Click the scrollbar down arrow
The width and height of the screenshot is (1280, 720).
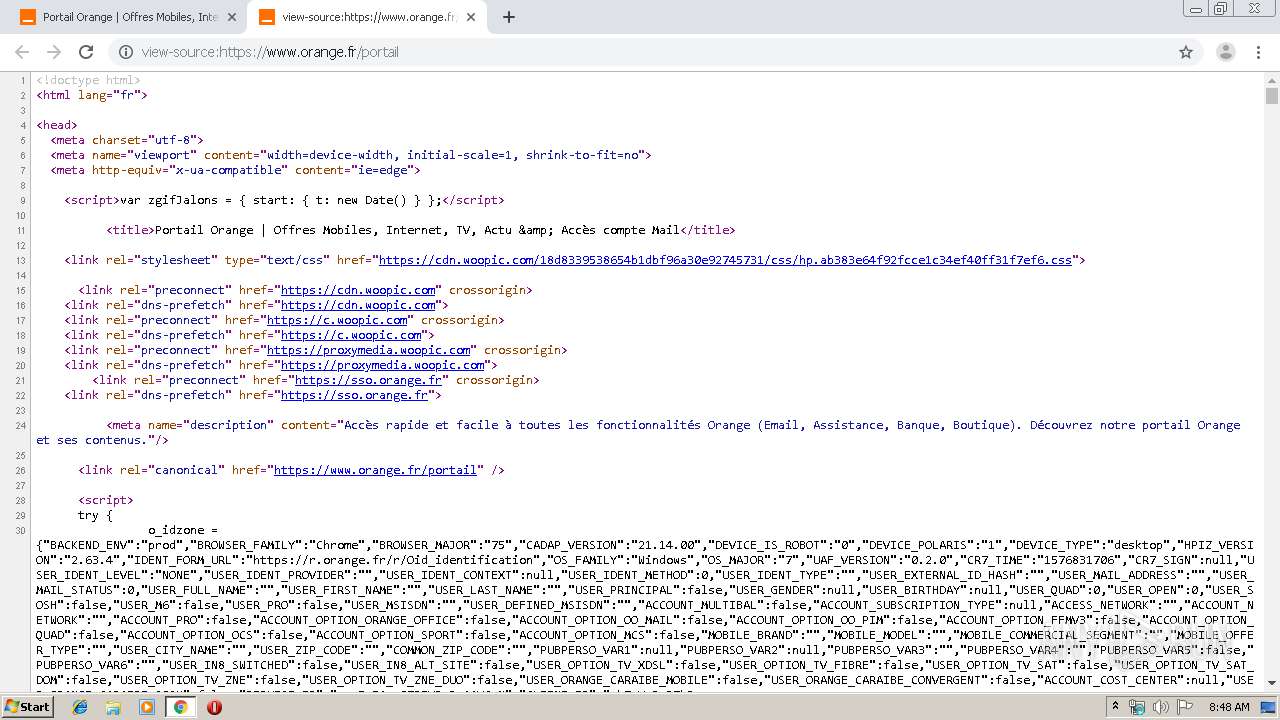1271,683
